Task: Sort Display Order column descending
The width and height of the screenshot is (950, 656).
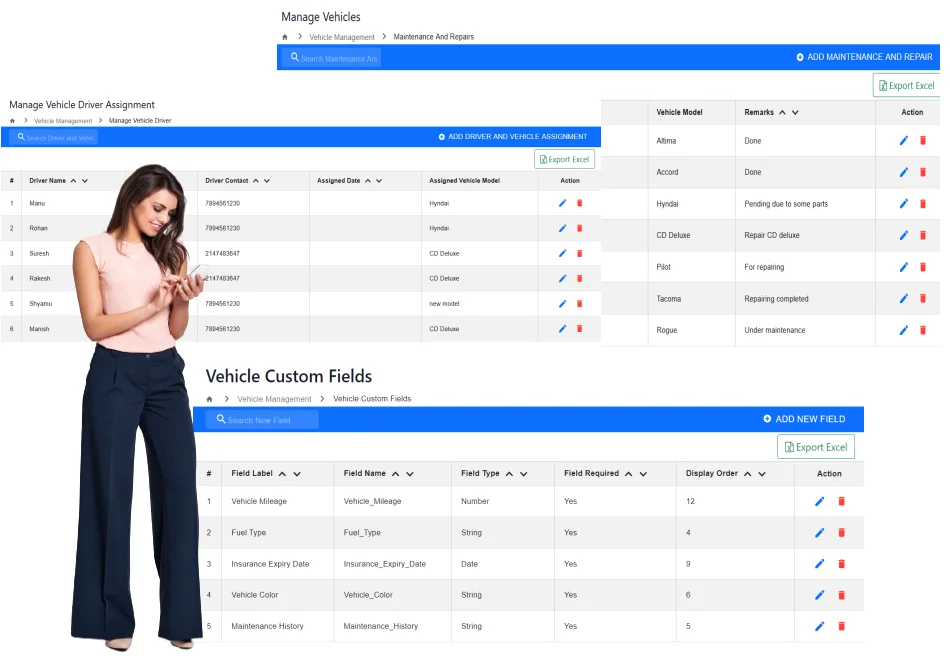Action: coord(762,474)
